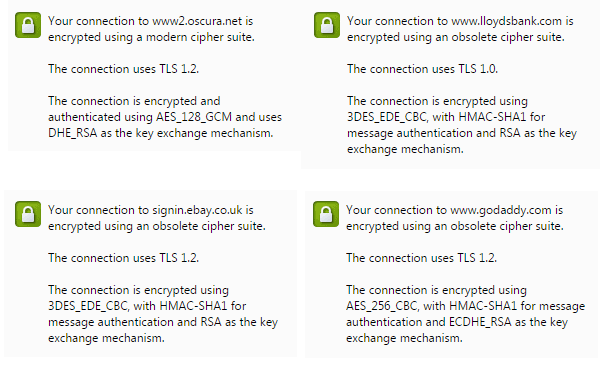Click DHE_RSA key exchange text
Image resolution: width=600 pixels, height=365 pixels.
tap(73, 133)
